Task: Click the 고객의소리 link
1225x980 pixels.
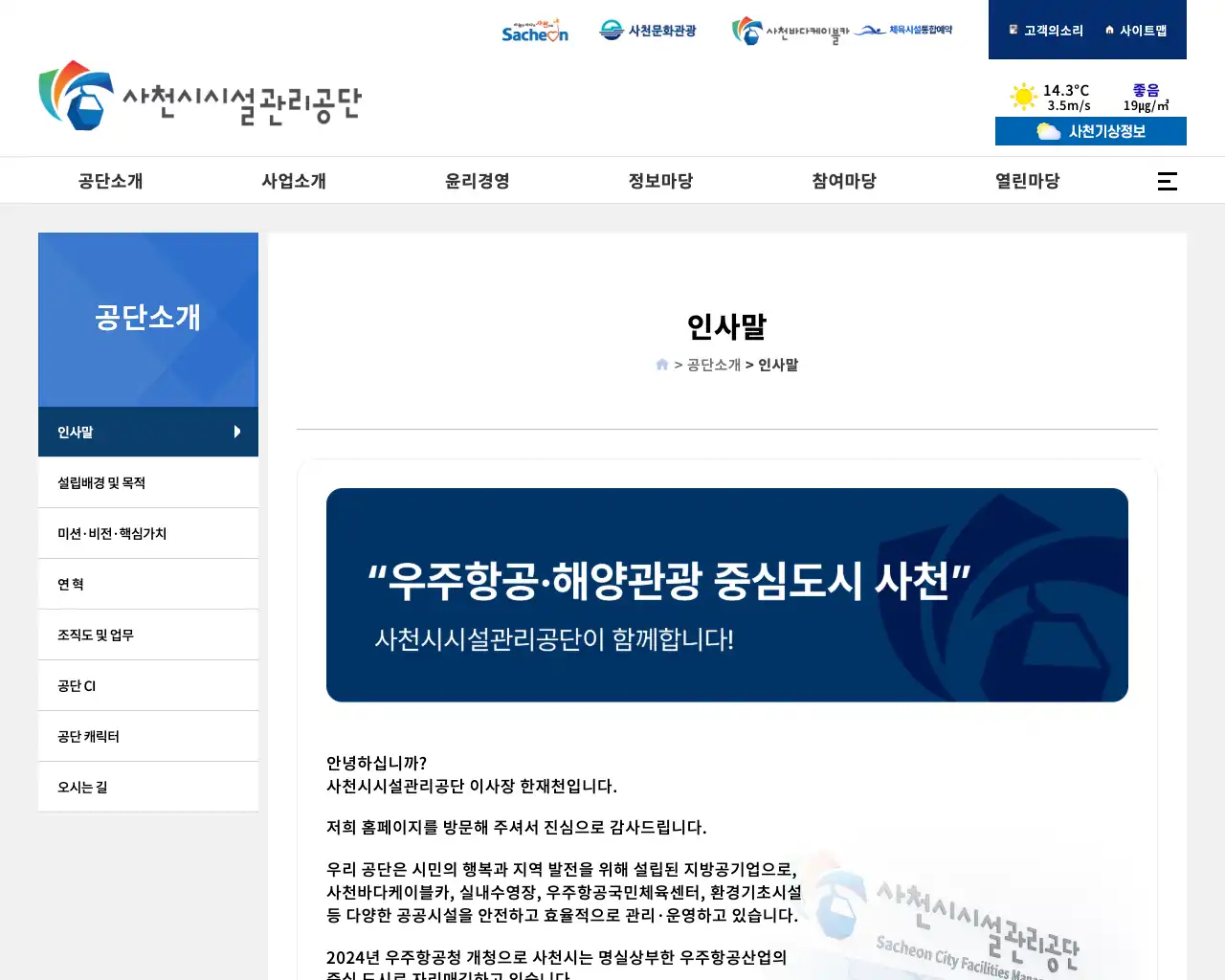Action: point(1046,31)
